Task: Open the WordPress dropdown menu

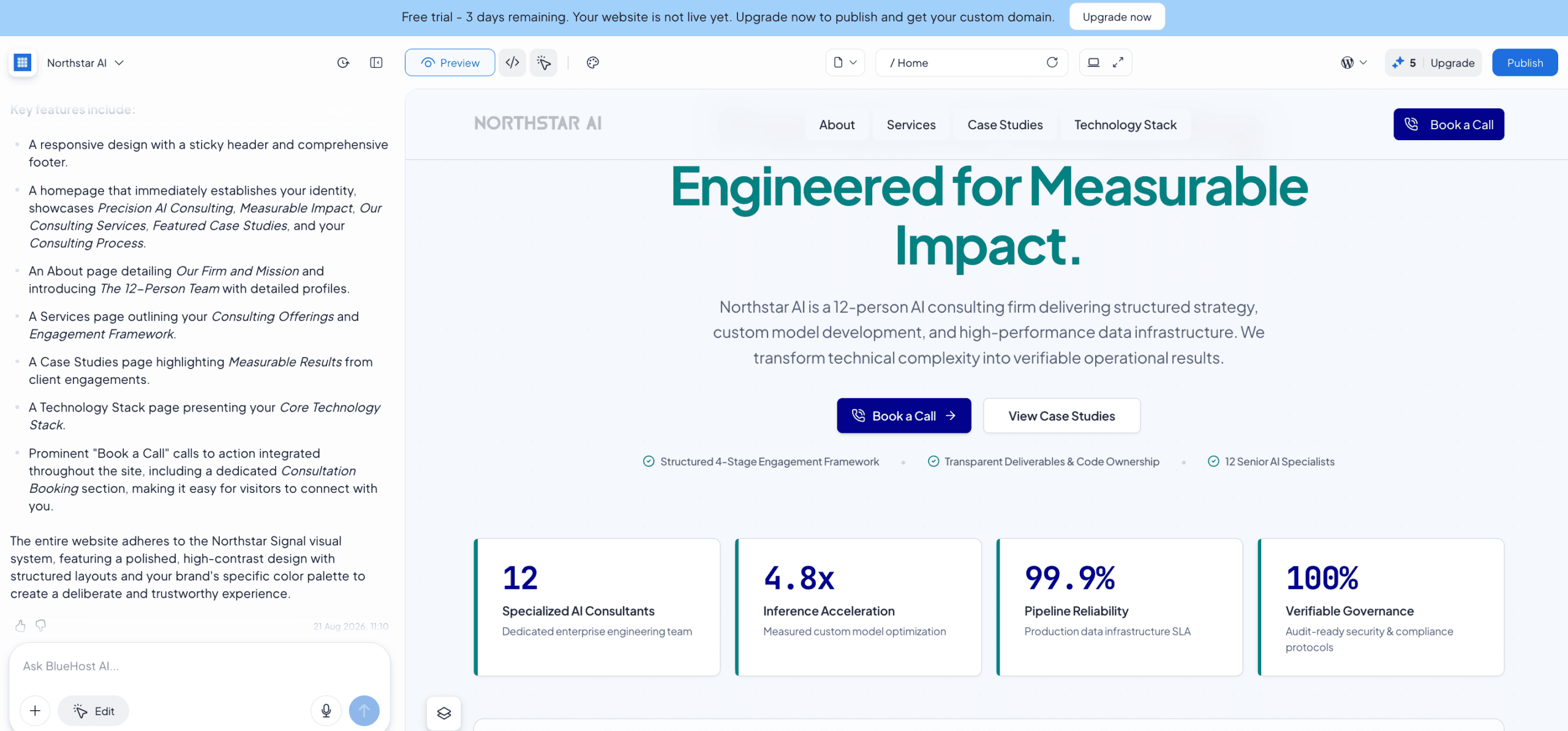Action: [x=1354, y=62]
